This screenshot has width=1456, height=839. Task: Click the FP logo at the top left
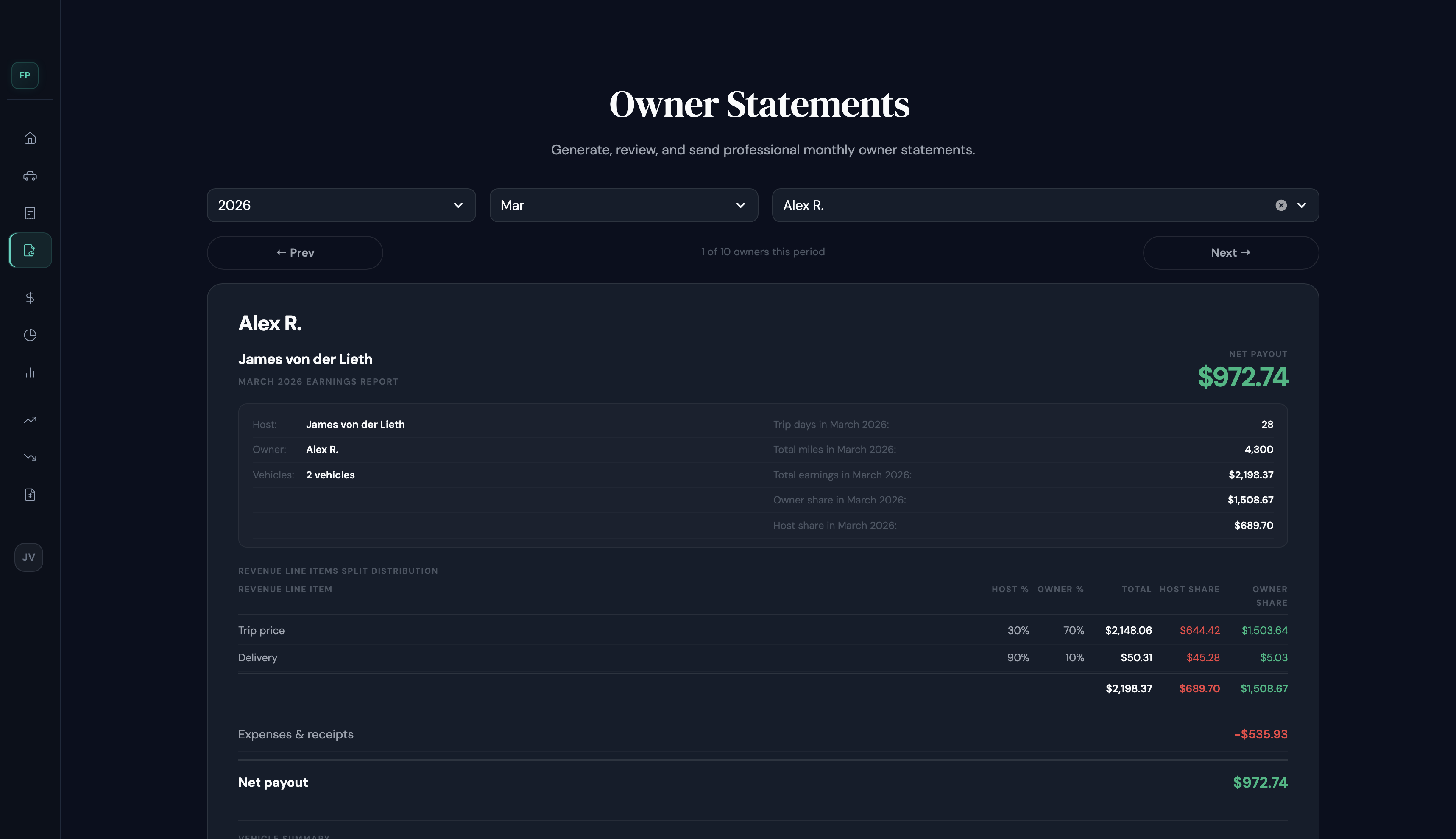coord(24,75)
